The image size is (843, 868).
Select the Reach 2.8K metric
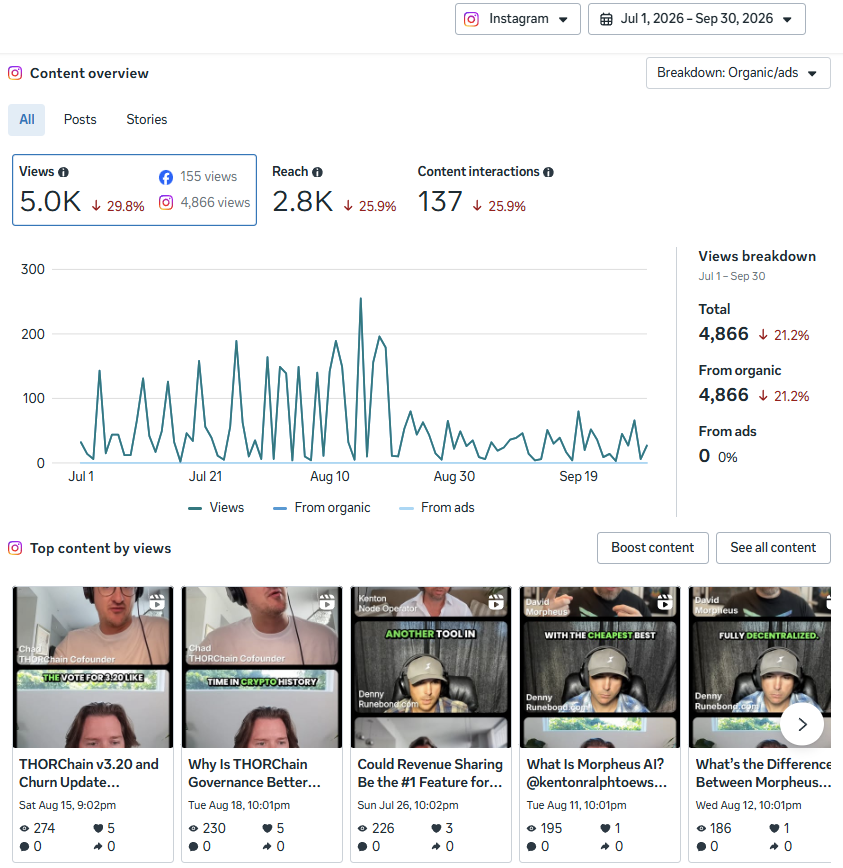334,190
